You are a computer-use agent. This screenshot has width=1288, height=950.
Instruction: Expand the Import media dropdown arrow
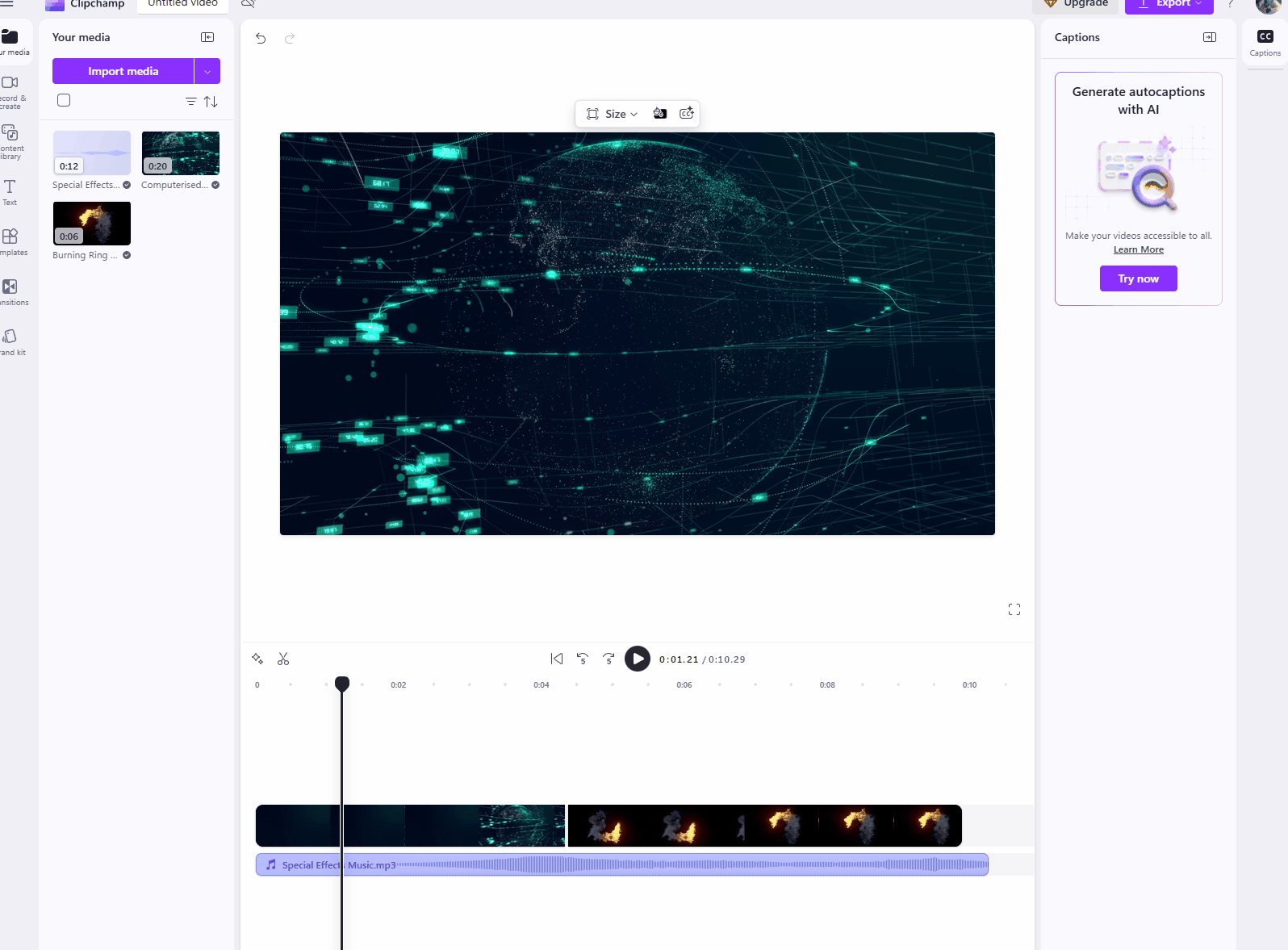pyautogui.click(x=207, y=71)
